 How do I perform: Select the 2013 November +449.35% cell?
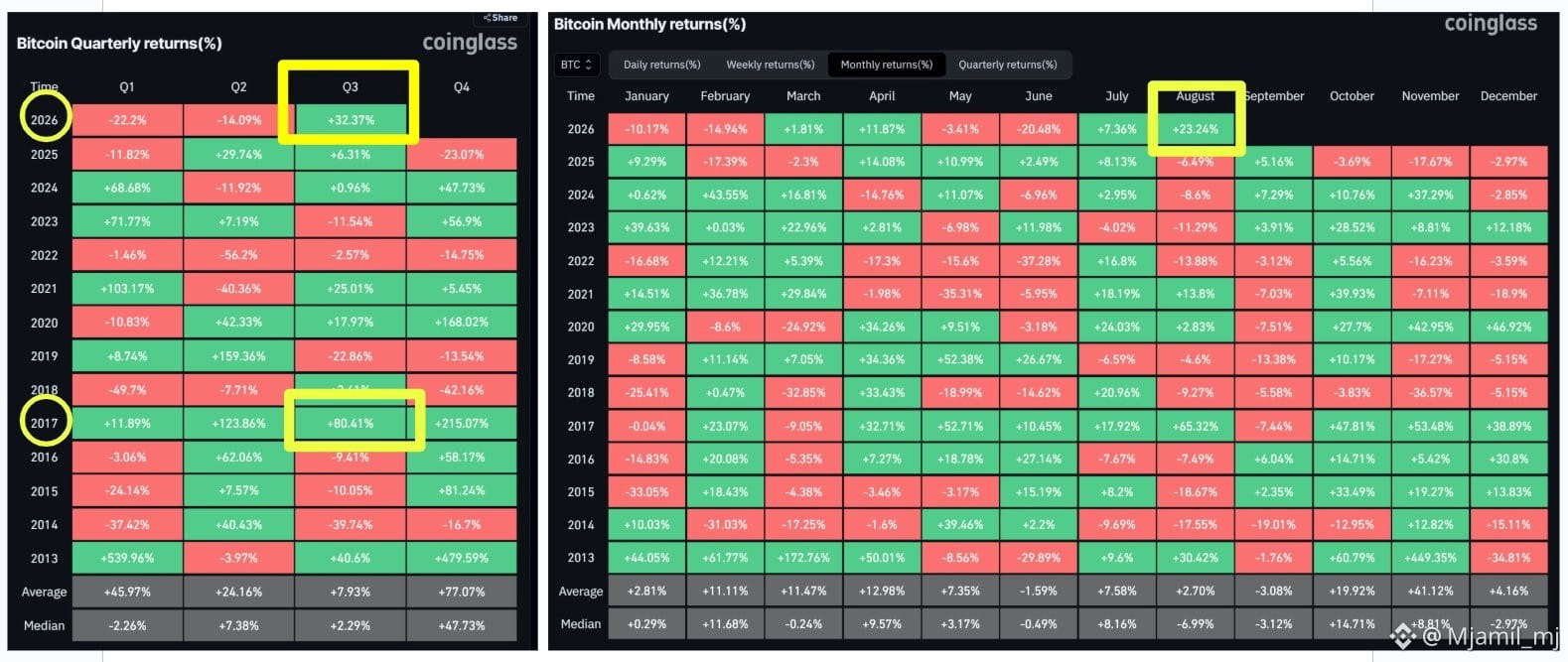click(1430, 558)
